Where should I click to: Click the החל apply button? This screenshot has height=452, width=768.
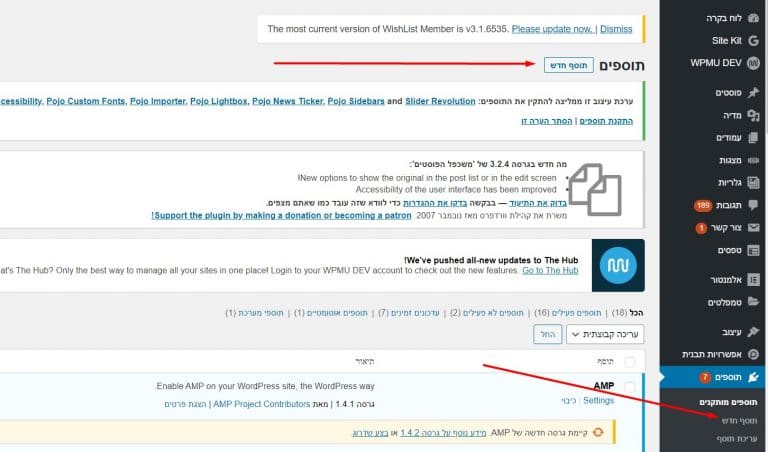[x=548, y=334]
